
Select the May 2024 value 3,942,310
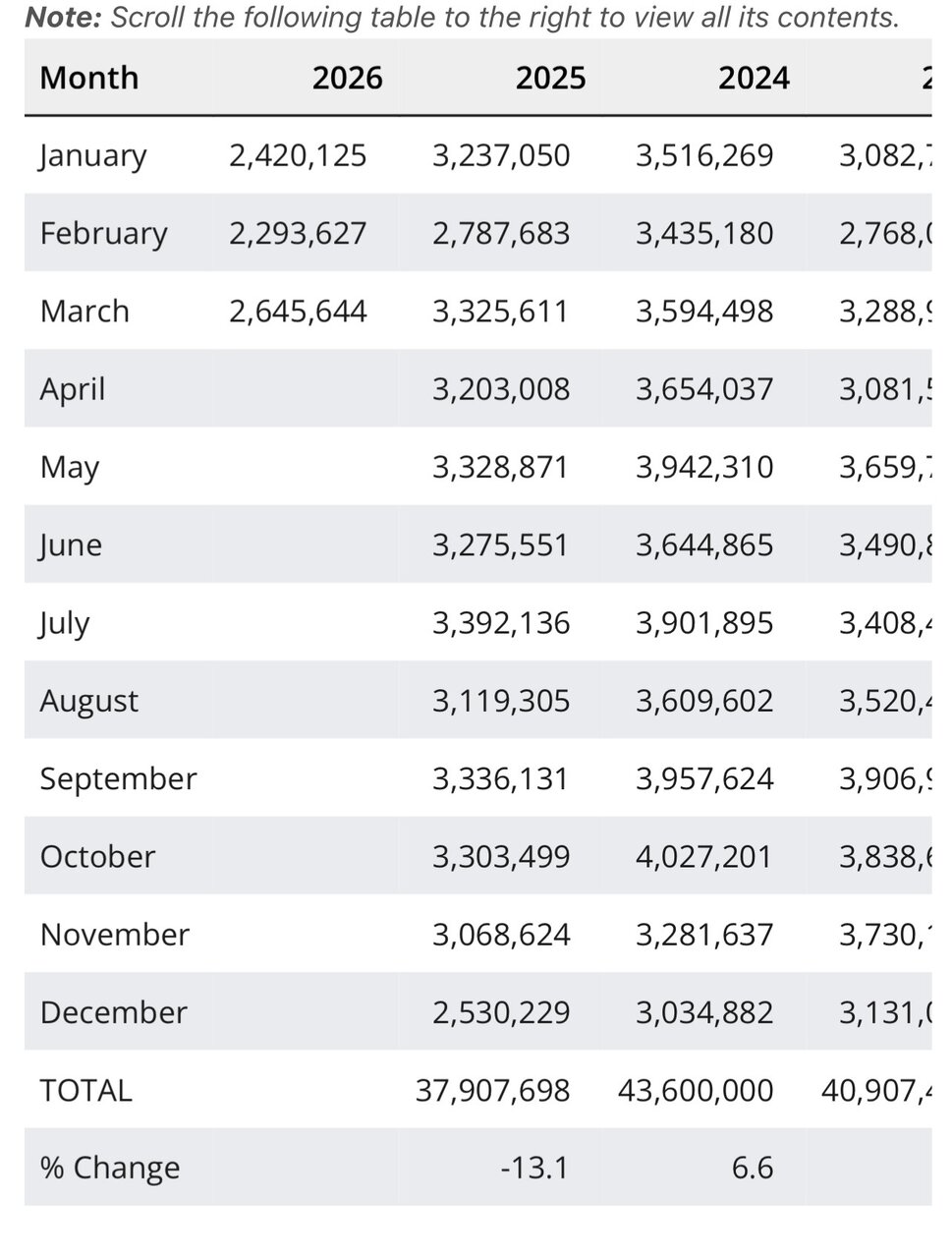point(704,467)
